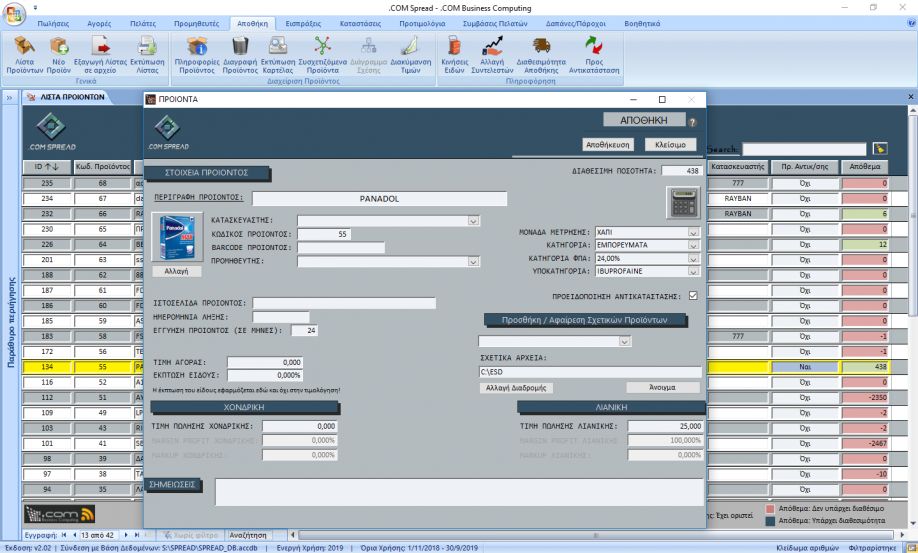Click the Αναζήτηση box in record bar
Image resolution: width=918 pixels, height=553 pixels.
click(248, 535)
